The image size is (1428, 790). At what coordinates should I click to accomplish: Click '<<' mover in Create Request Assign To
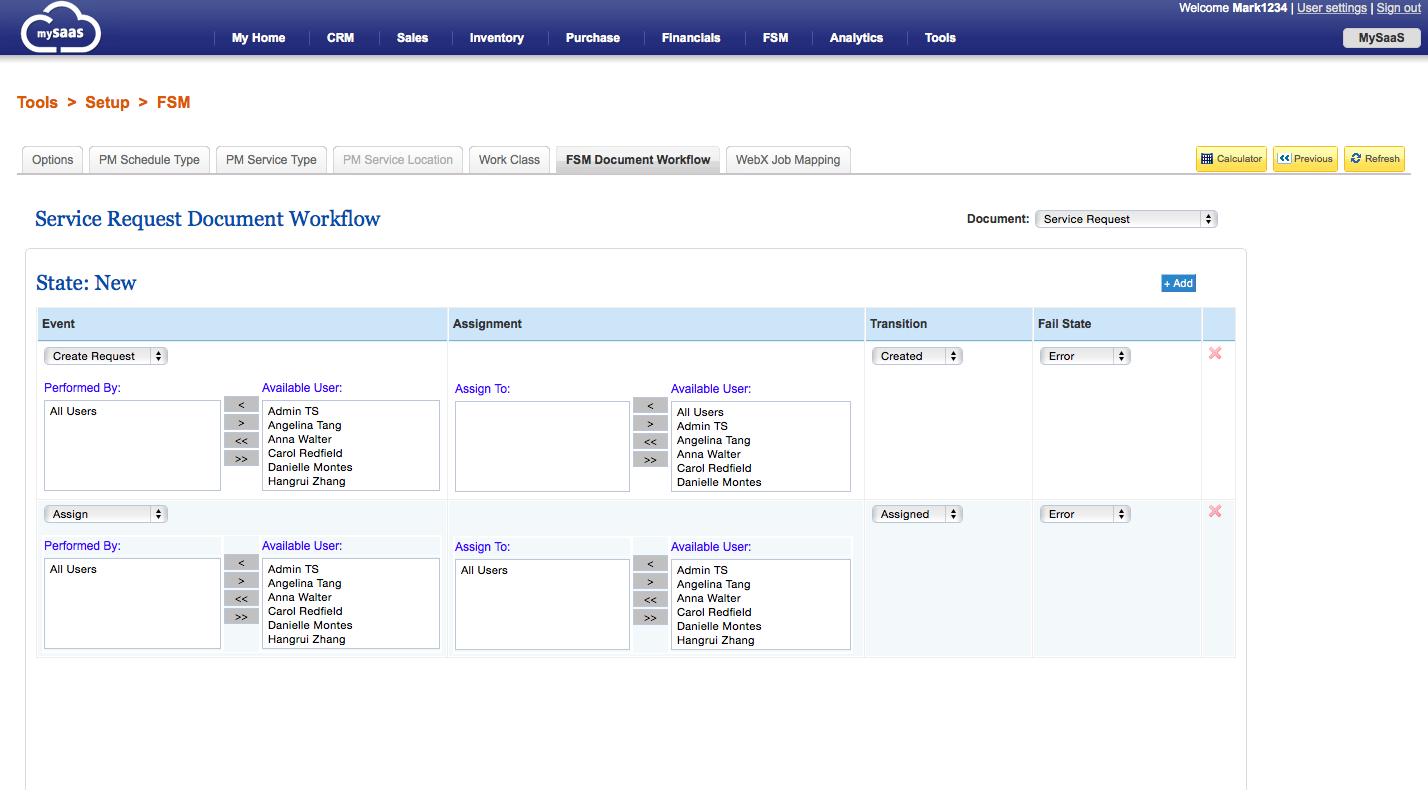[650, 442]
